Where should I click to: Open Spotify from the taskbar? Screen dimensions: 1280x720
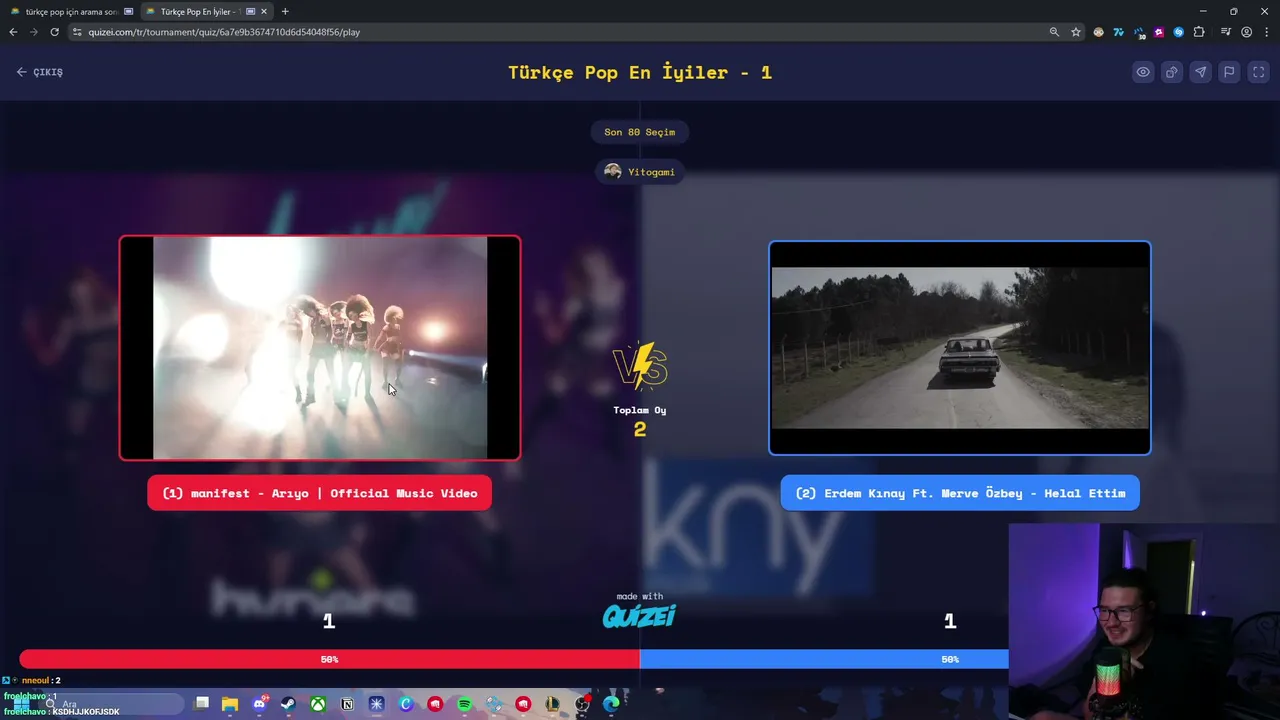coord(465,704)
